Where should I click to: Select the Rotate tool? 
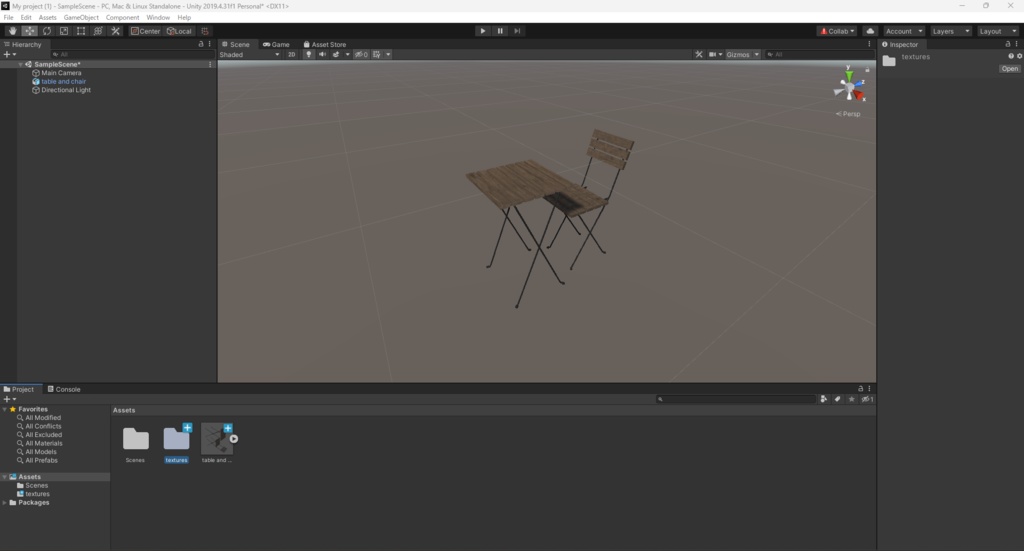(x=47, y=31)
